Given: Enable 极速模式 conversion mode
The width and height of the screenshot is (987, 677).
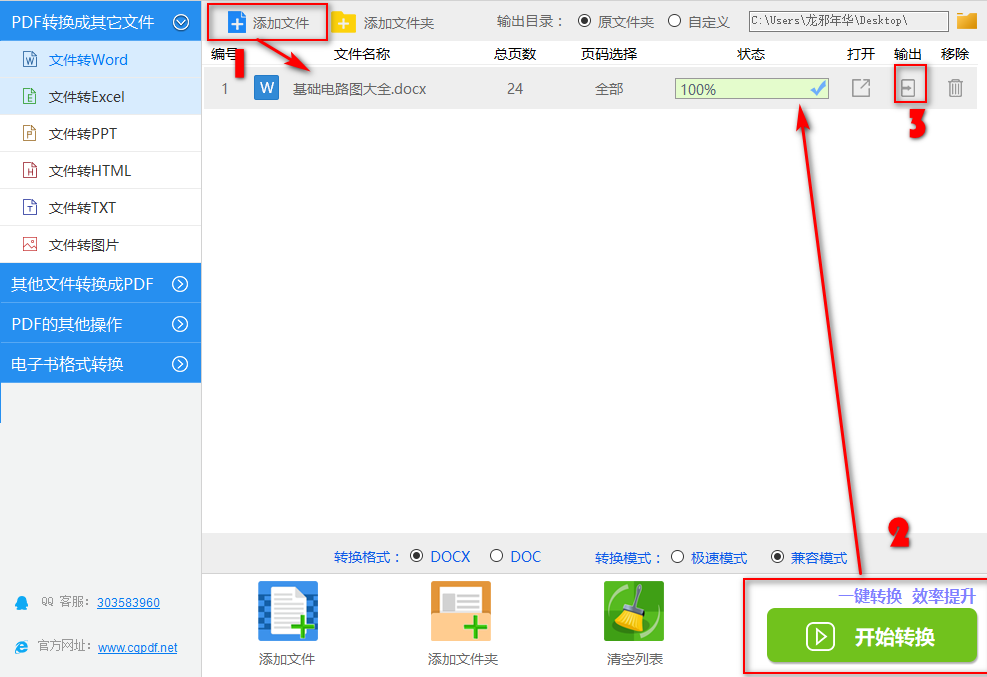Looking at the screenshot, I should (677, 557).
